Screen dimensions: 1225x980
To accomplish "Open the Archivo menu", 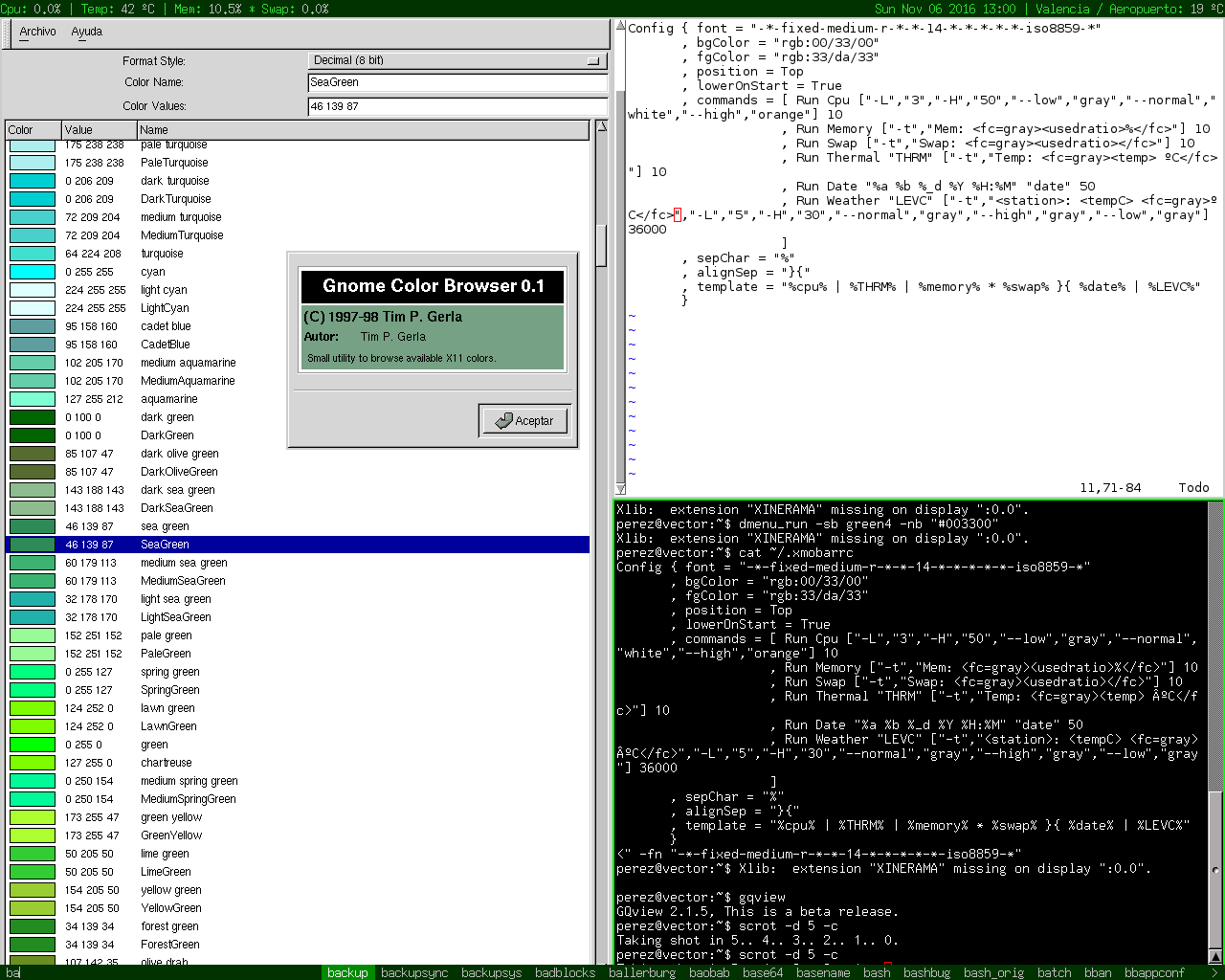I will (37, 32).
